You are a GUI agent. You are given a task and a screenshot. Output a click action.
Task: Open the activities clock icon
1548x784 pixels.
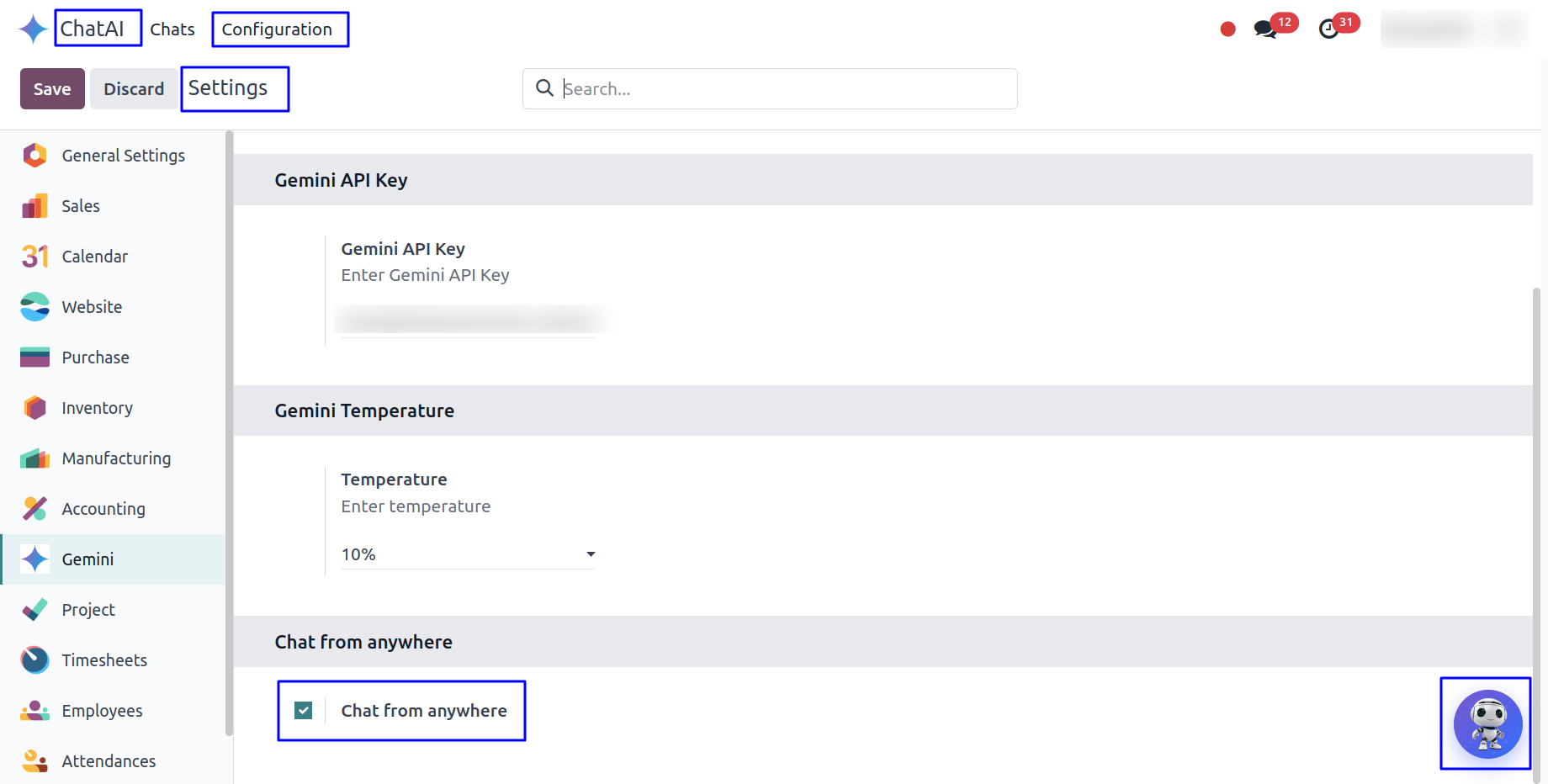point(1328,29)
